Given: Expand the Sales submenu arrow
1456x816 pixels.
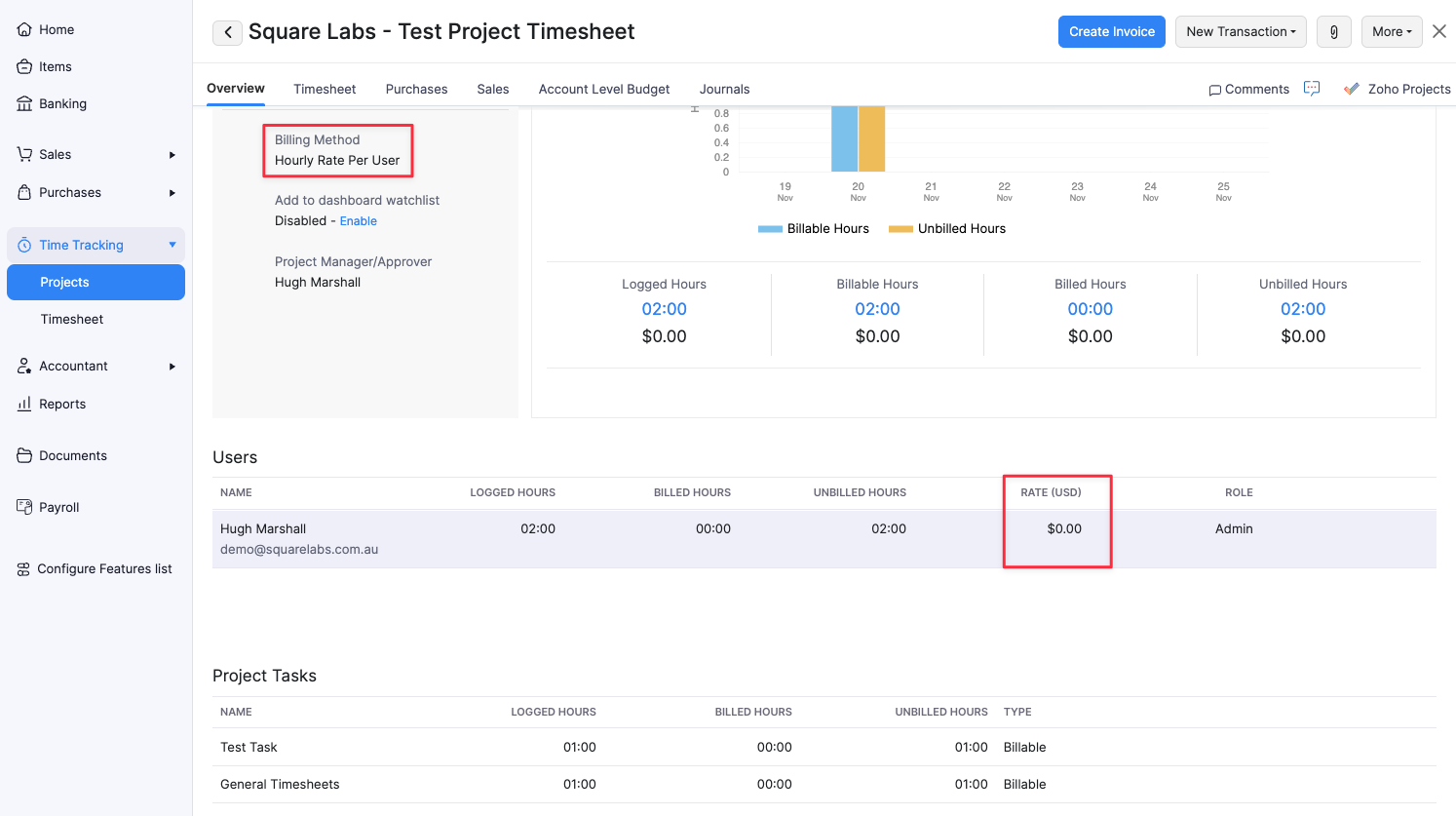Looking at the screenshot, I should tap(172, 155).
